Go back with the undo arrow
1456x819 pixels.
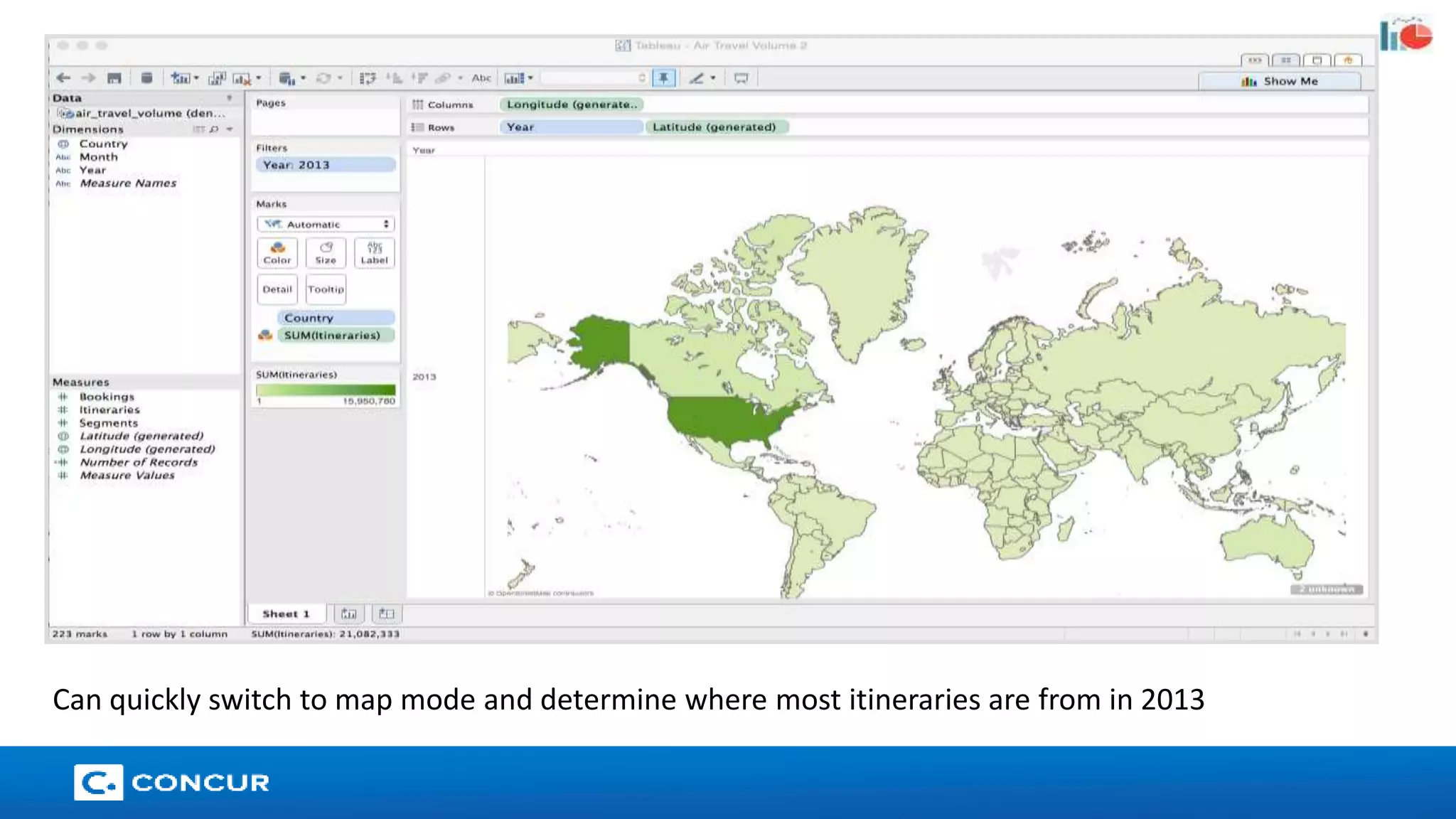63,78
